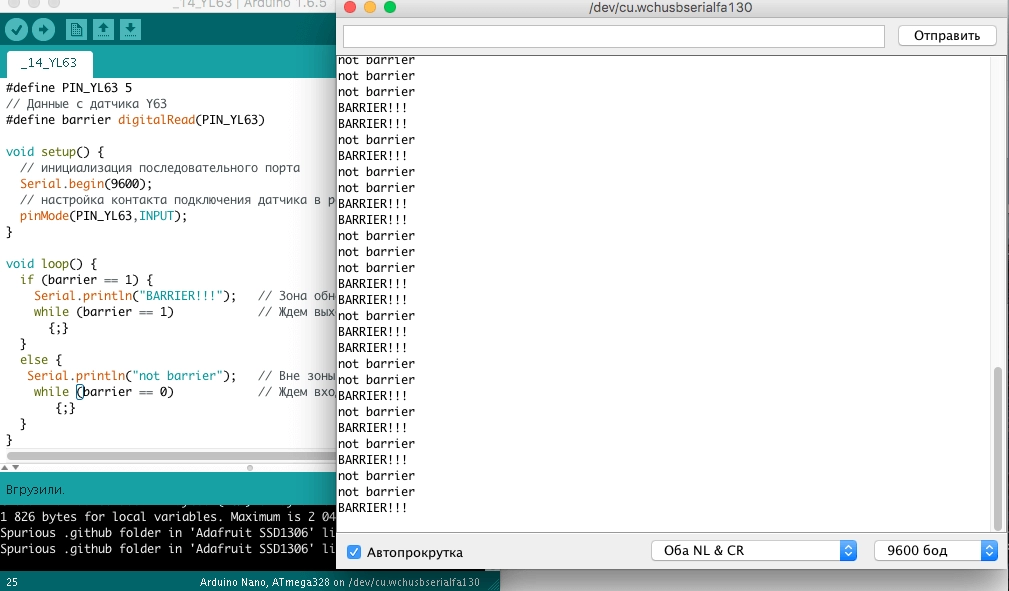The height and width of the screenshot is (591, 1009).
Task: Click the Verify sketch checkmark icon
Action: pos(16,30)
